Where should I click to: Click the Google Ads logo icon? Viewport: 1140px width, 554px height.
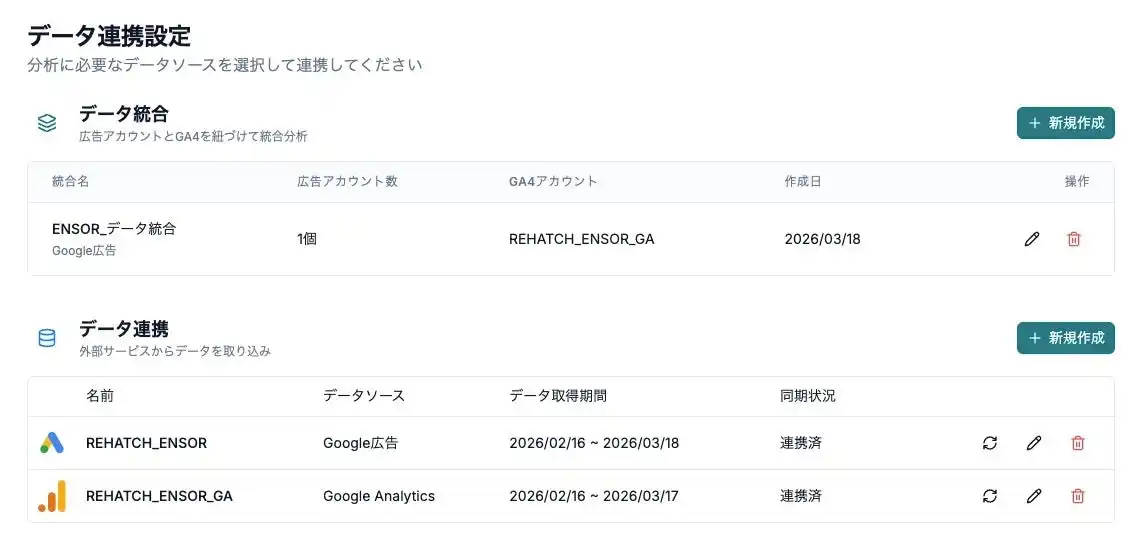tap(52, 443)
